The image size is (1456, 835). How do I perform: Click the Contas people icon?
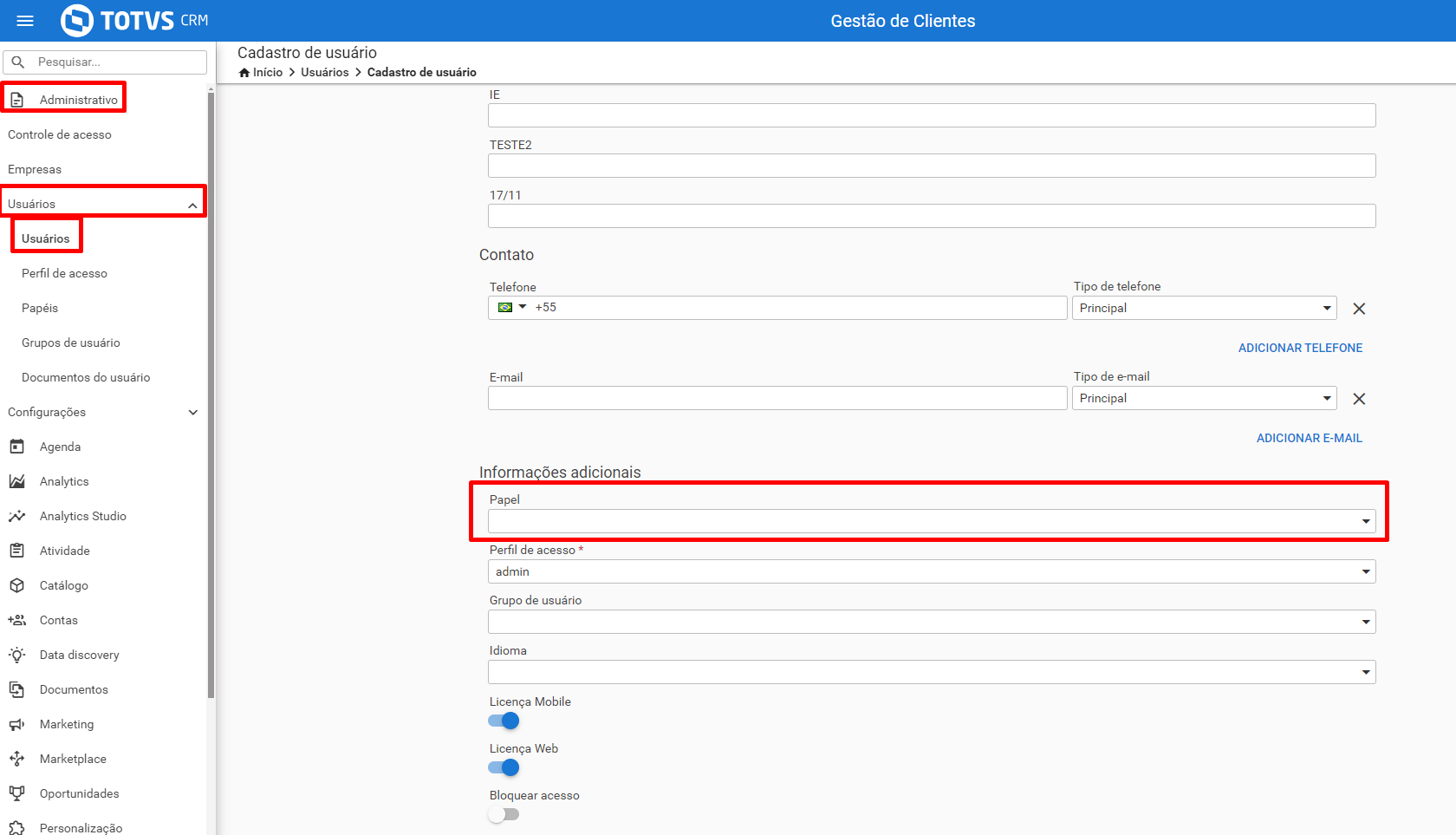17,620
